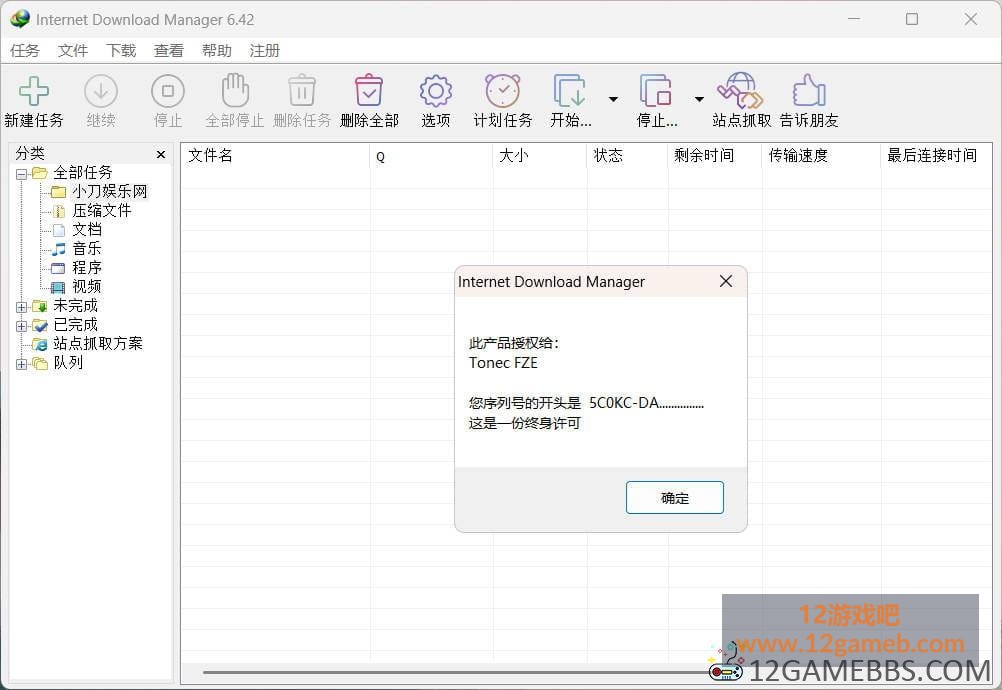The image size is (1002, 690).
Task: Collapse the 全部任务 tree node
Action: [x=21, y=174]
